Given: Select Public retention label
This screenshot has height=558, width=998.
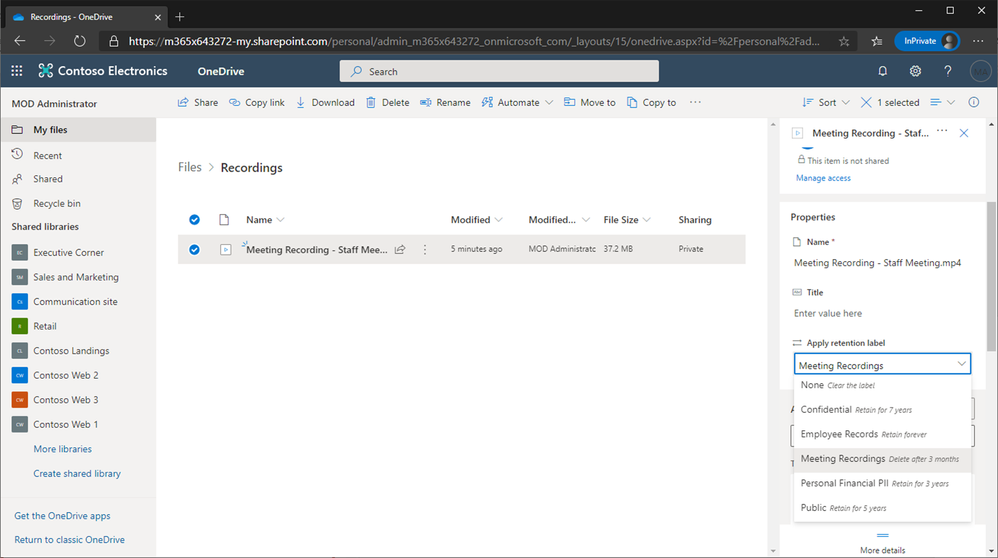Looking at the screenshot, I should [x=882, y=508].
